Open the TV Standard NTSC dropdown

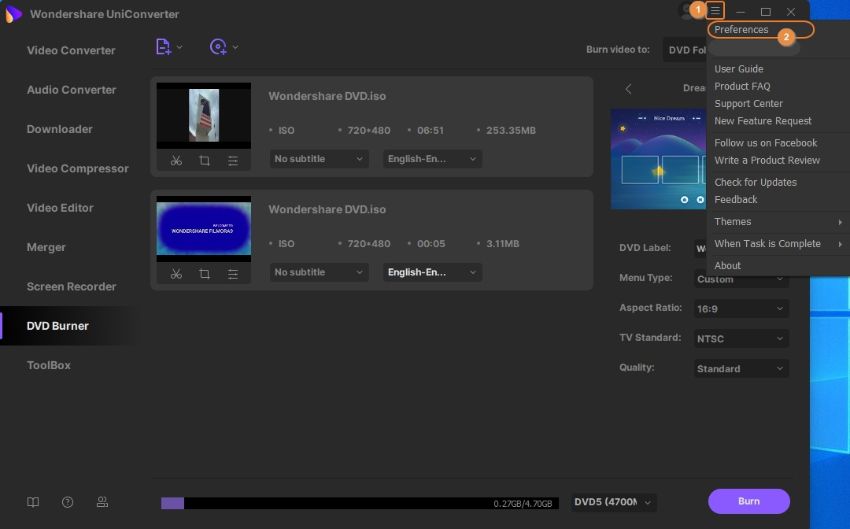click(x=741, y=339)
